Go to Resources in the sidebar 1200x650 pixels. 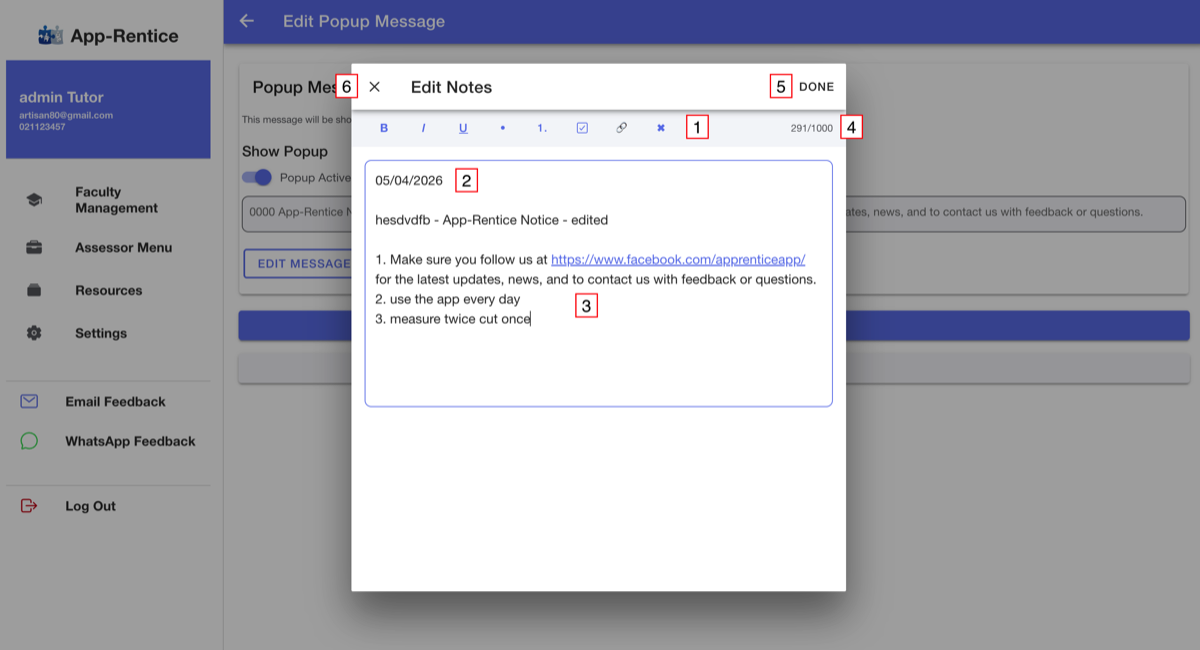point(108,290)
